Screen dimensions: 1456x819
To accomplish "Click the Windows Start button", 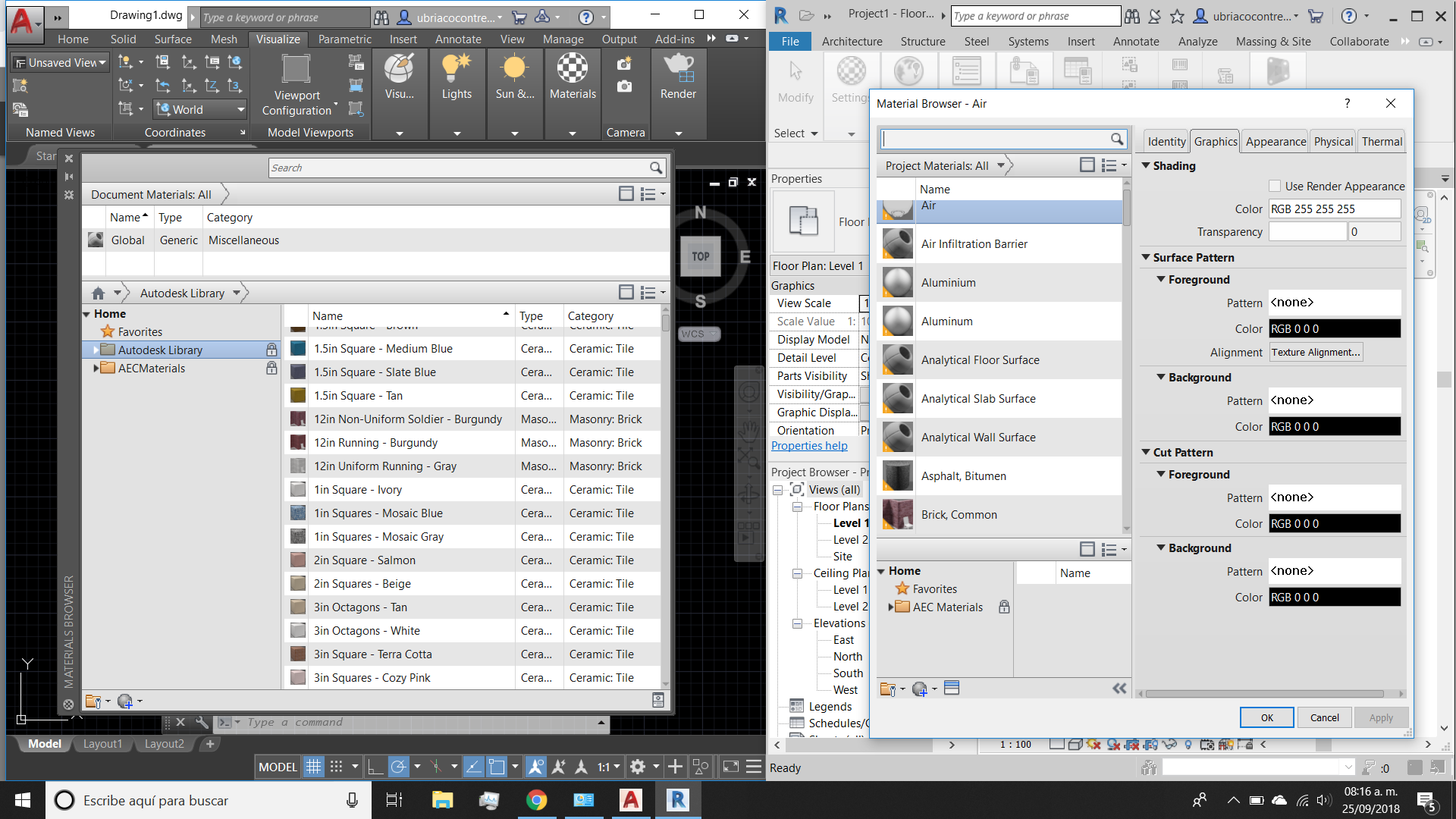I will point(23,800).
